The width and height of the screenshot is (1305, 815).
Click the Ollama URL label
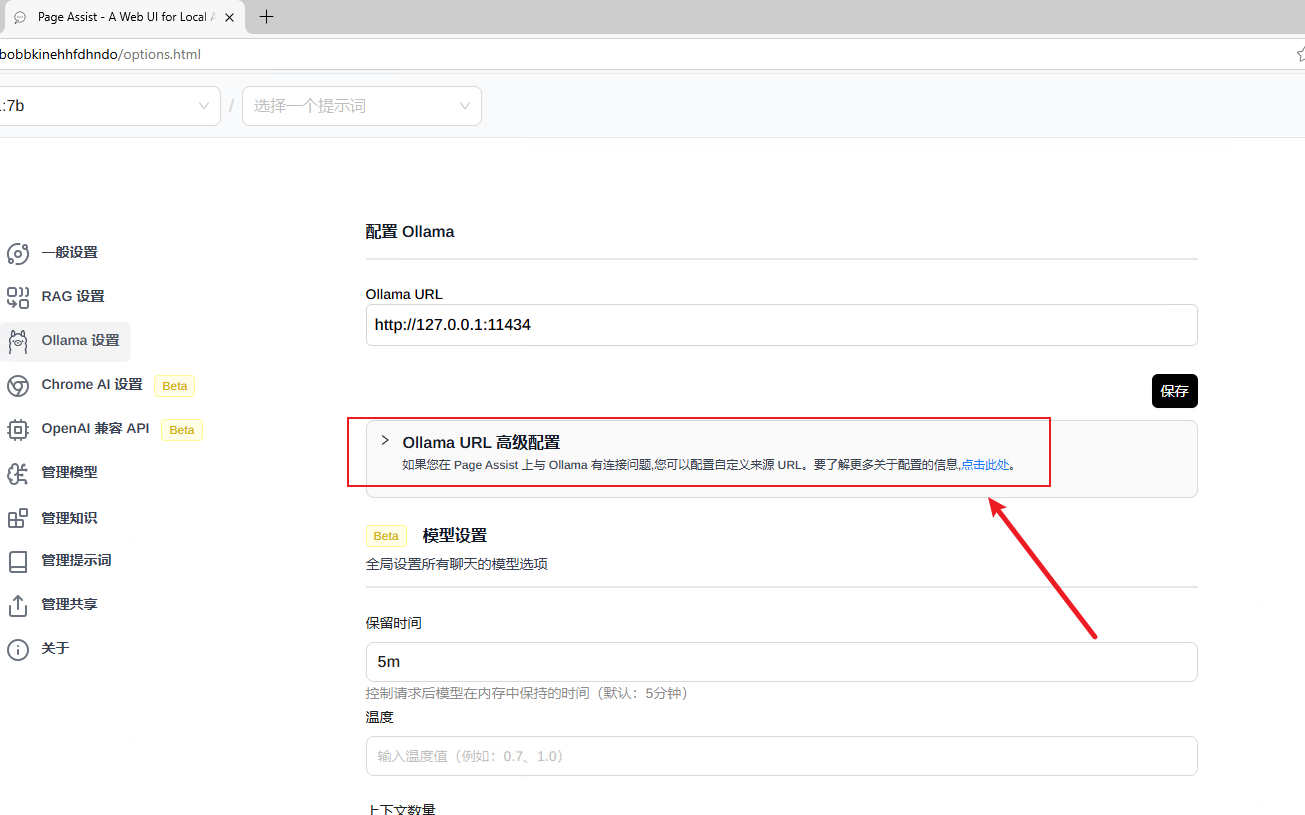click(404, 294)
